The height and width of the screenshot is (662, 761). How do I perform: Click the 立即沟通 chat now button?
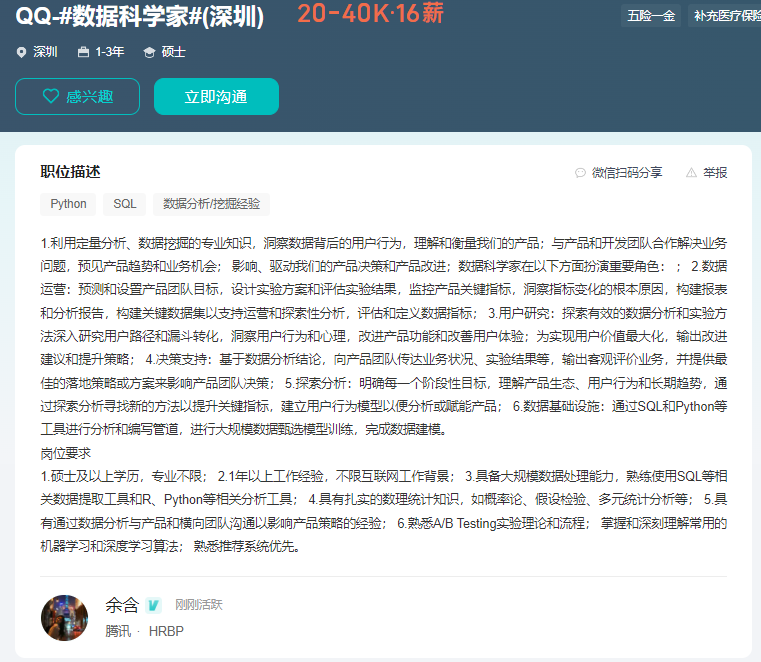tap(216, 97)
